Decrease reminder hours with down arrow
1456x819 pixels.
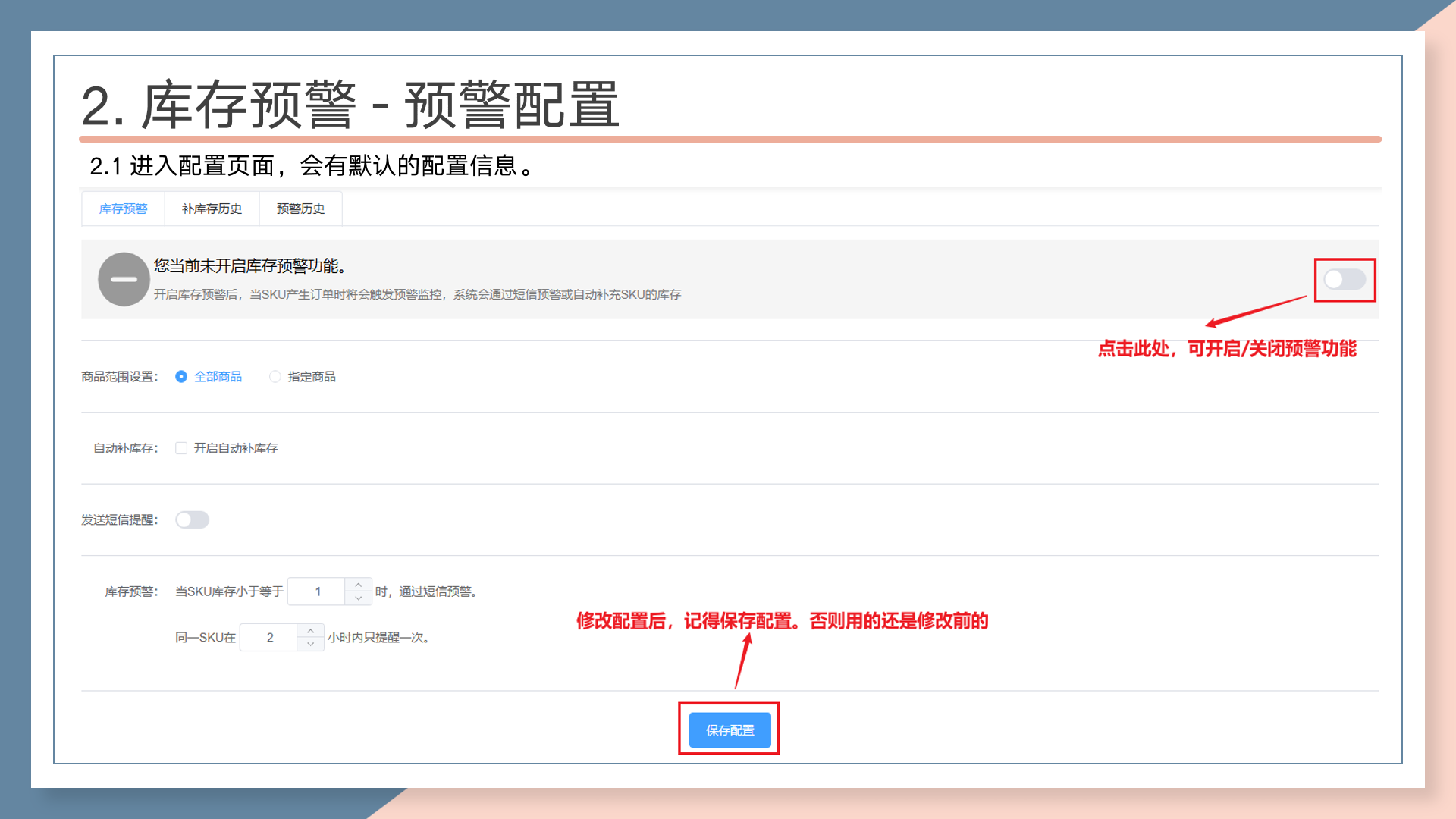pos(310,645)
